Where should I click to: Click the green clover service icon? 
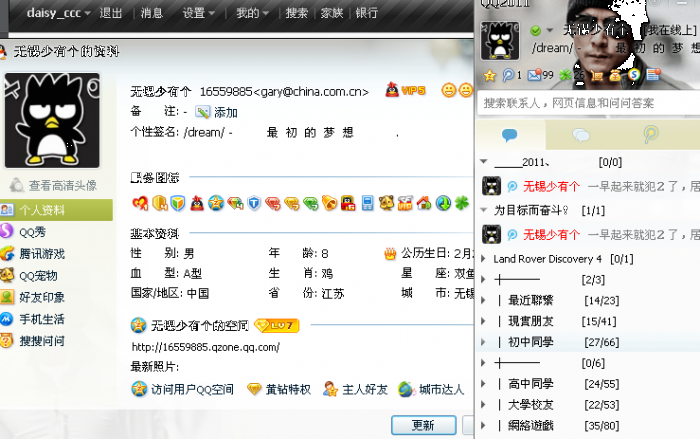462,203
